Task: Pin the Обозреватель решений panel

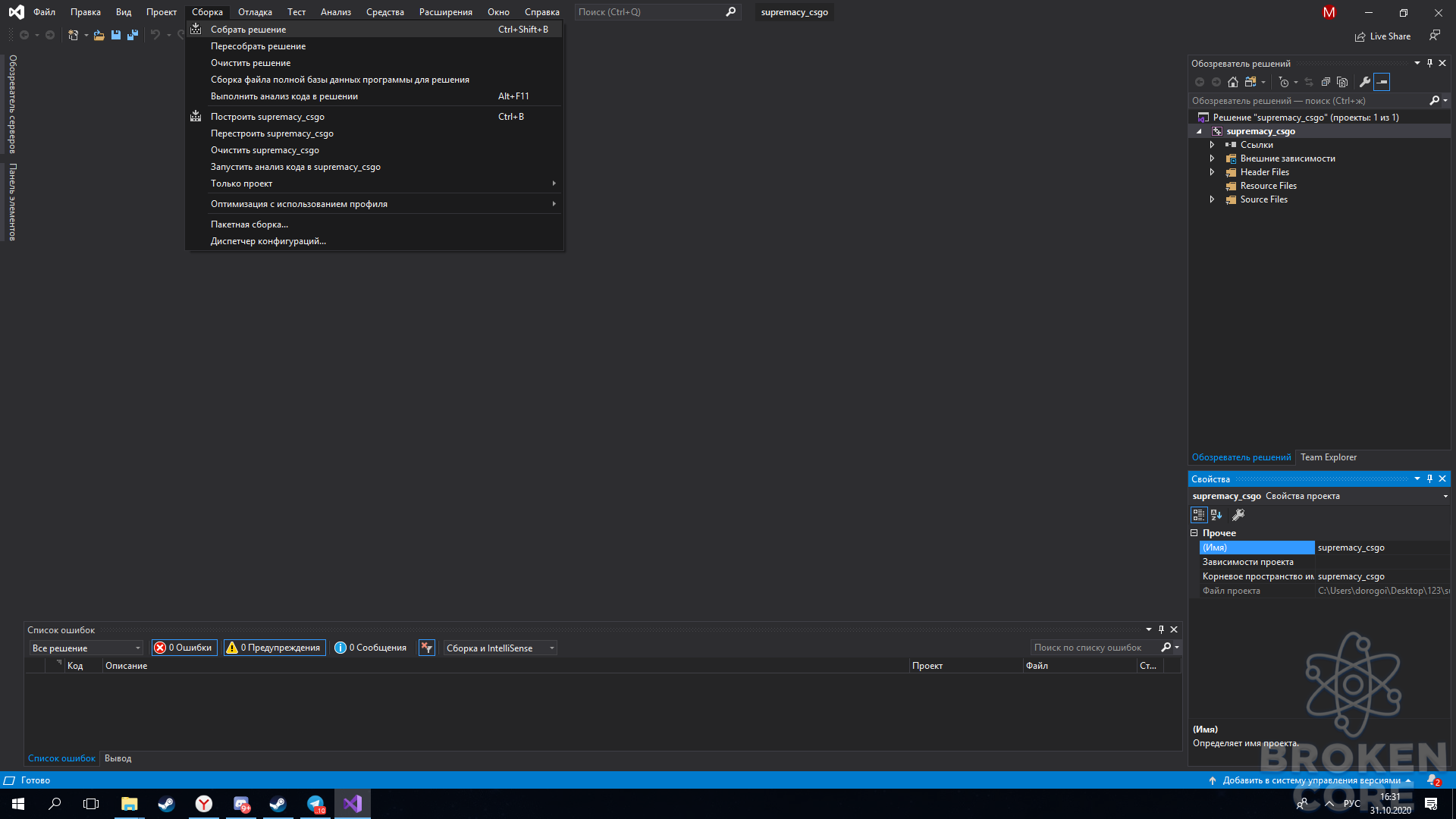Action: pyautogui.click(x=1429, y=63)
